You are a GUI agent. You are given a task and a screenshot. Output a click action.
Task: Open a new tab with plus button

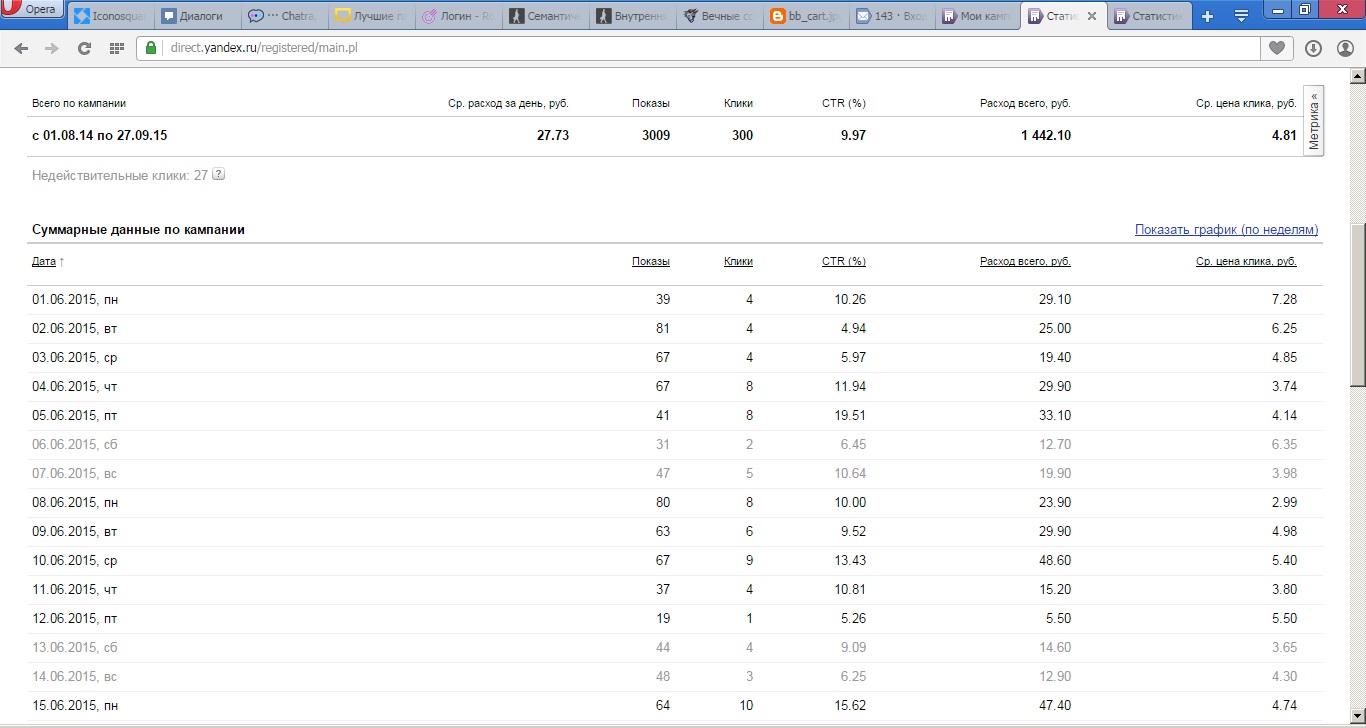(1207, 16)
